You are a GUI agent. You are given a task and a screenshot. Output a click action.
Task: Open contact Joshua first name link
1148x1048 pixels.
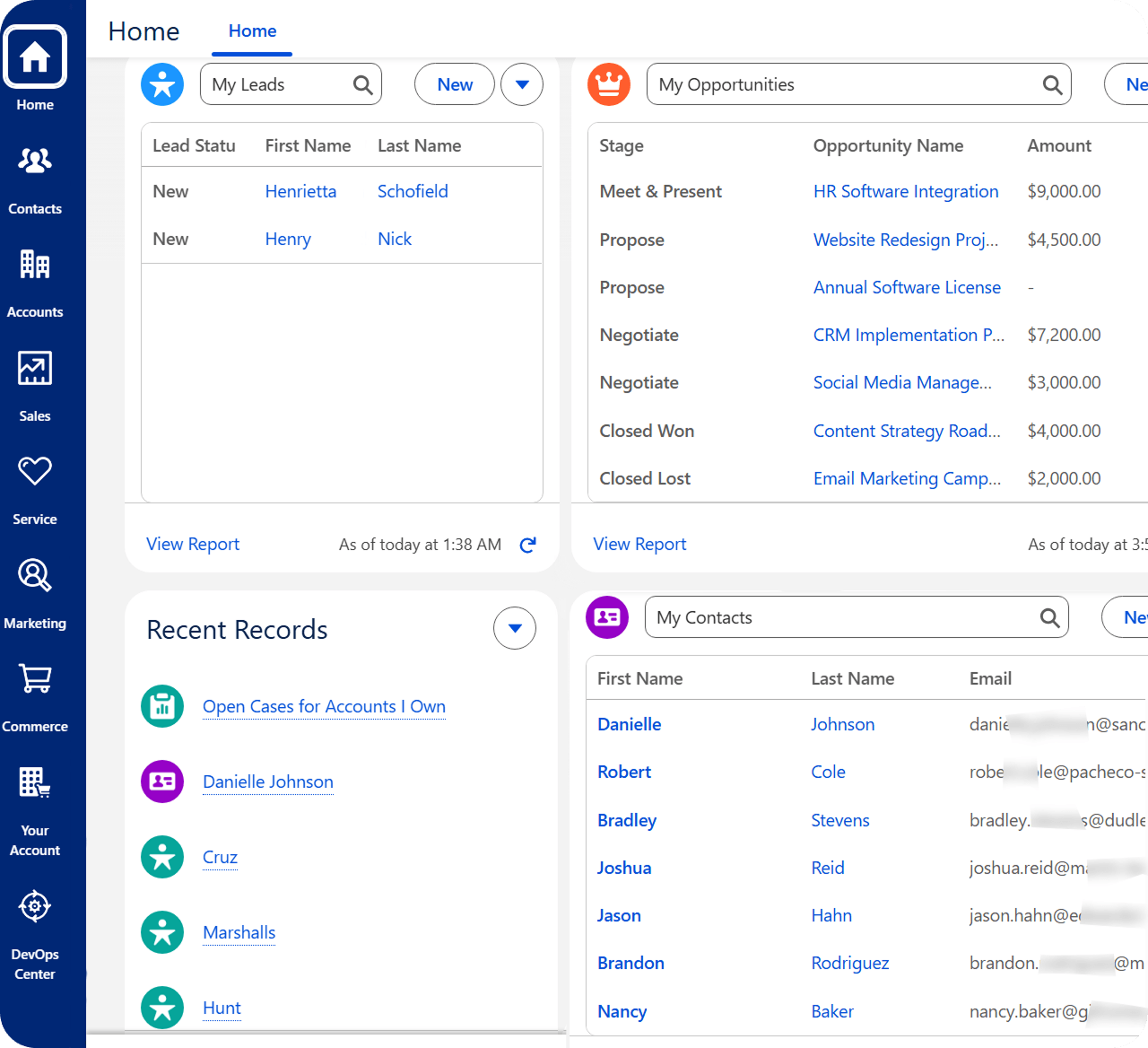[624, 868]
